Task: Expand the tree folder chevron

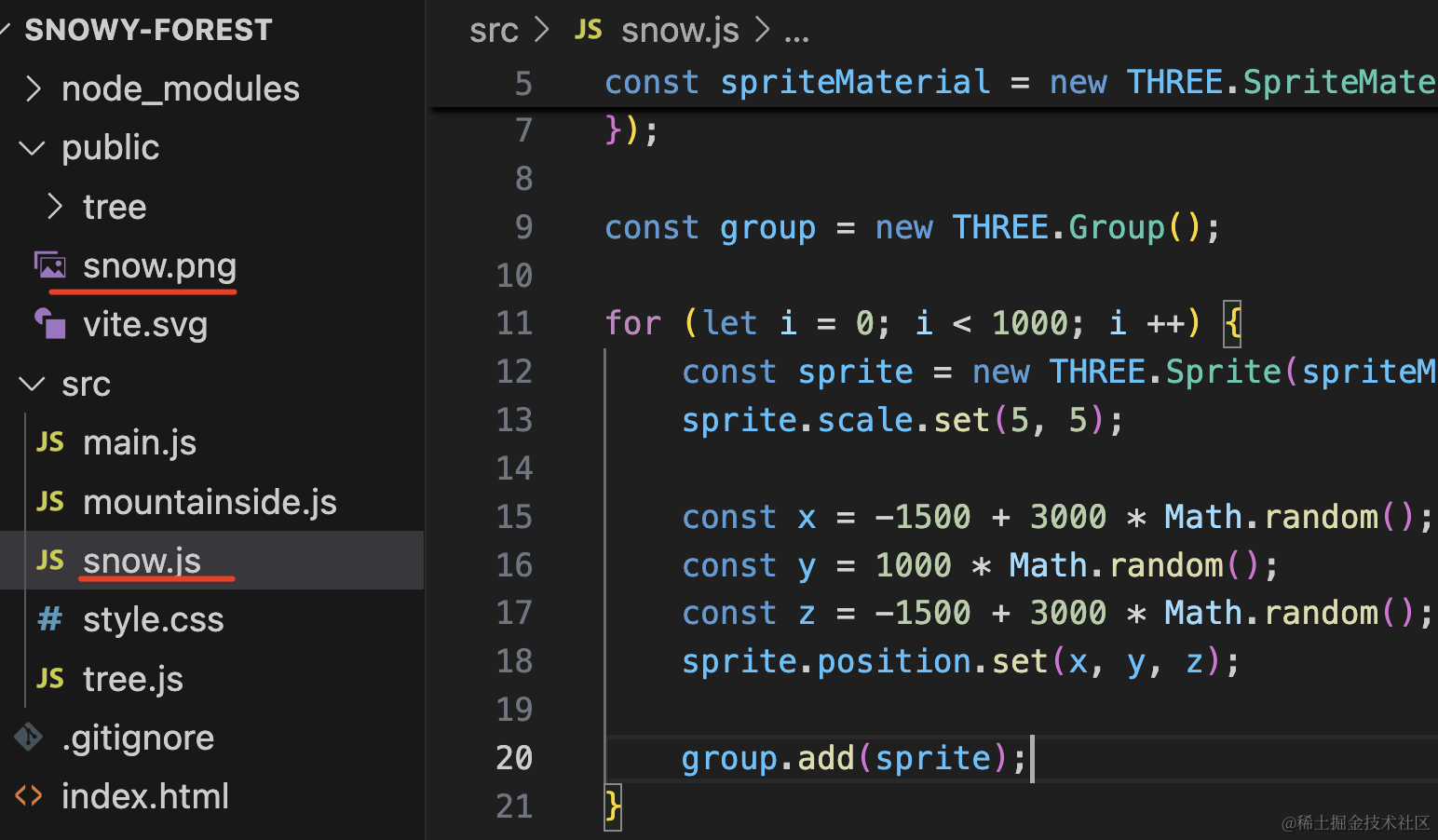Action: (55, 207)
